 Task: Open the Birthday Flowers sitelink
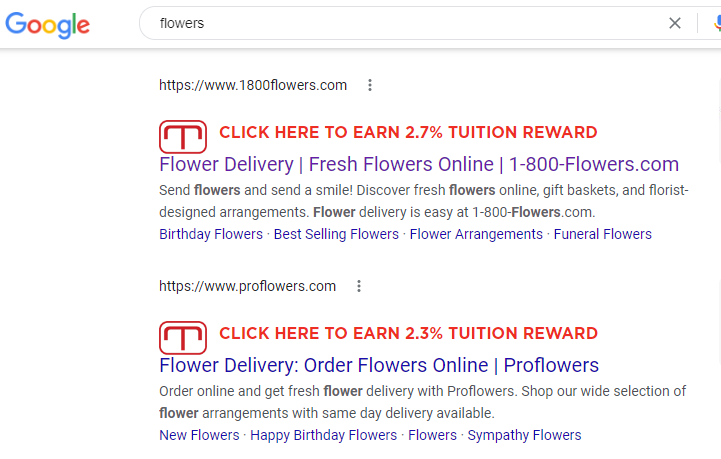(211, 234)
